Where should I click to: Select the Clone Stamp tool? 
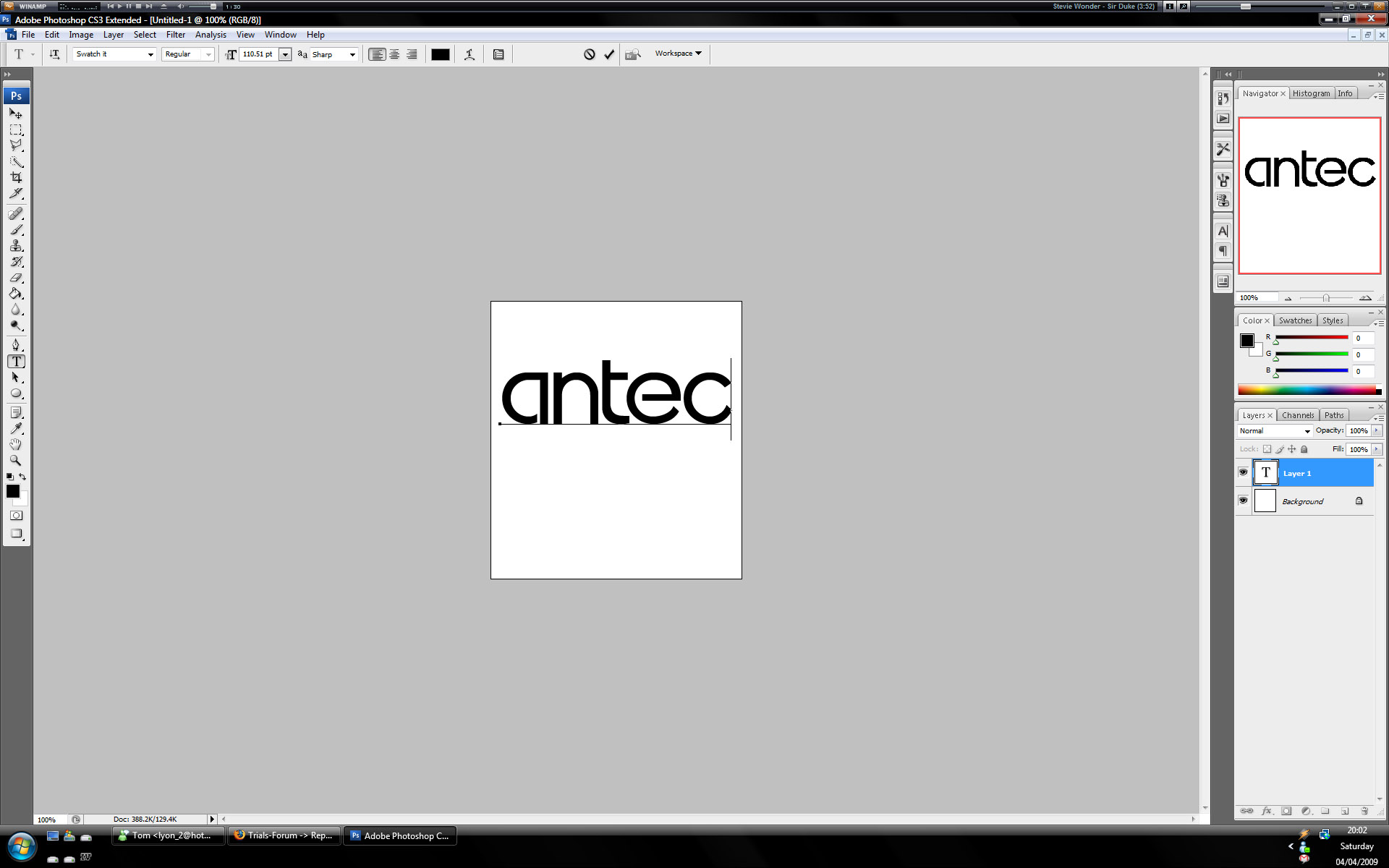tap(16, 245)
